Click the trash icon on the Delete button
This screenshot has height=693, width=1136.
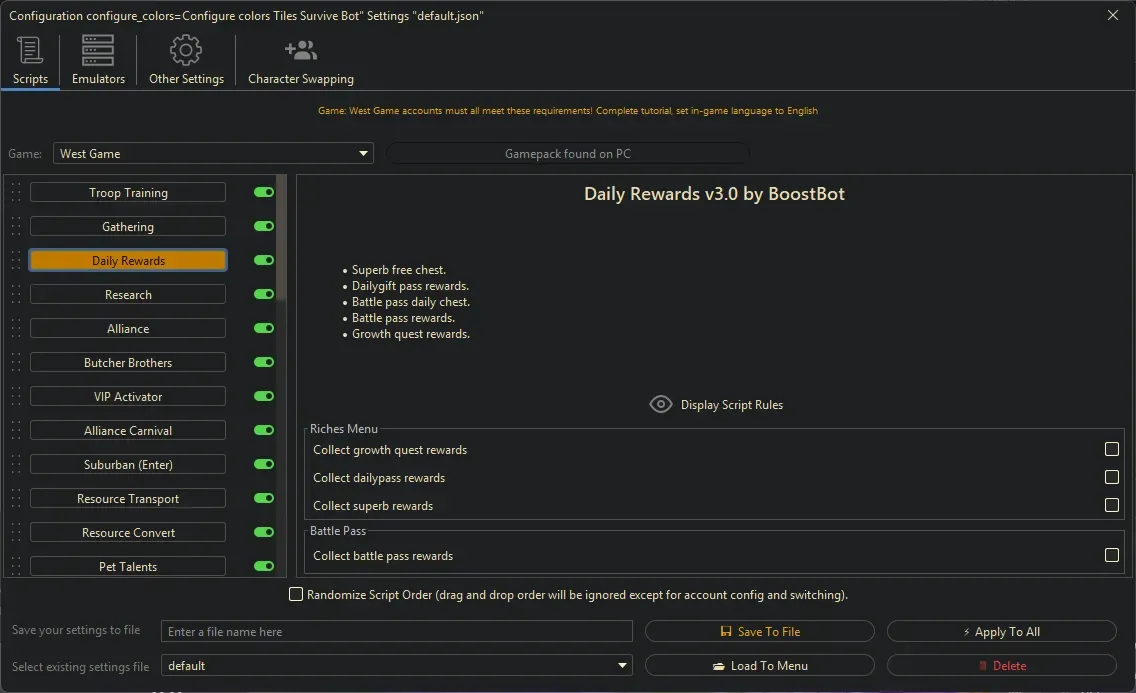pyautogui.click(x=984, y=665)
